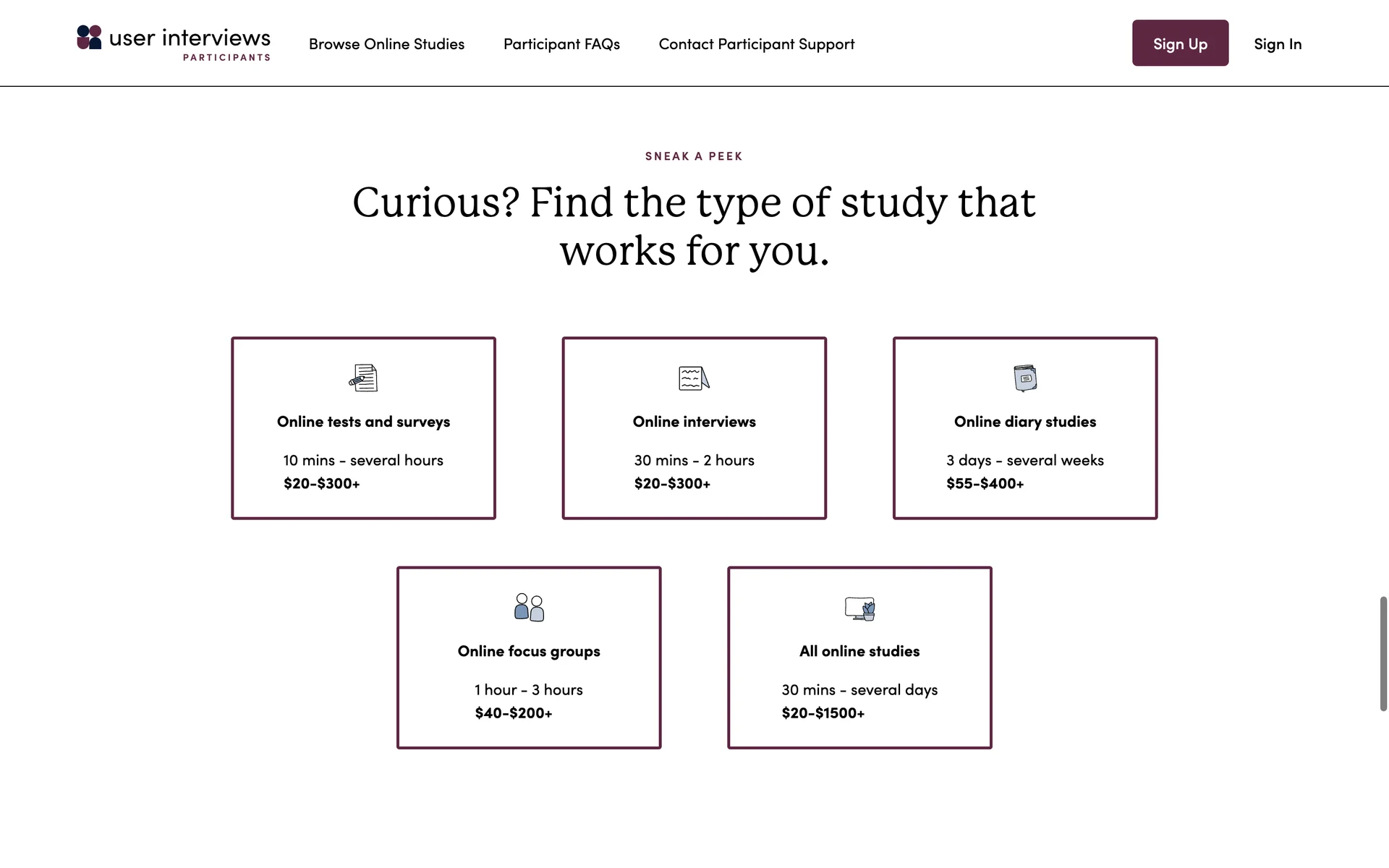Click the Sign In link
This screenshot has width=1389, height=868.
(x=1278, y=44)
